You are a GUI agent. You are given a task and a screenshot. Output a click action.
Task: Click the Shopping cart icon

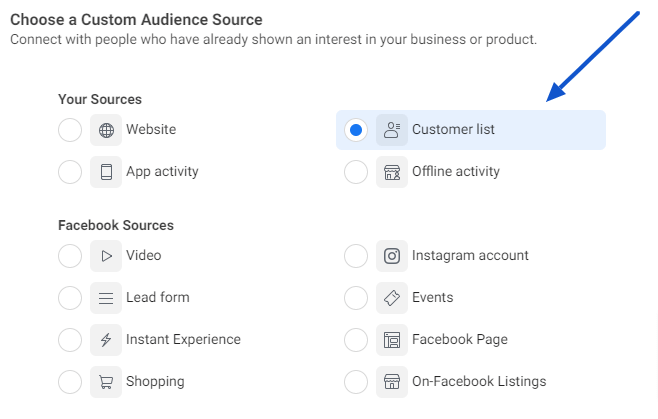(x=106, y=382)
